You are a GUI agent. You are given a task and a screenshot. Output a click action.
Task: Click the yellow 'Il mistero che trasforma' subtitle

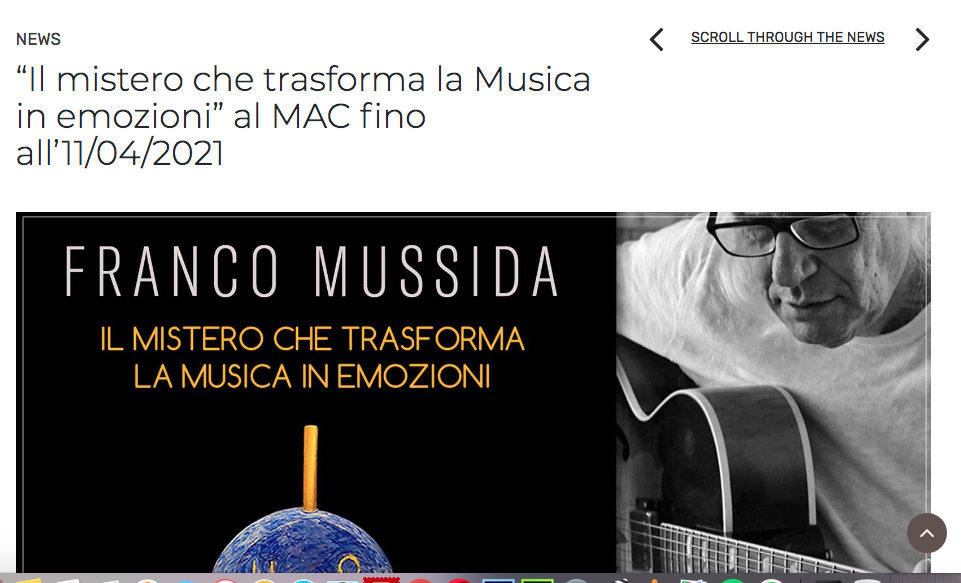pyautogui.click(x=312, y=338)
